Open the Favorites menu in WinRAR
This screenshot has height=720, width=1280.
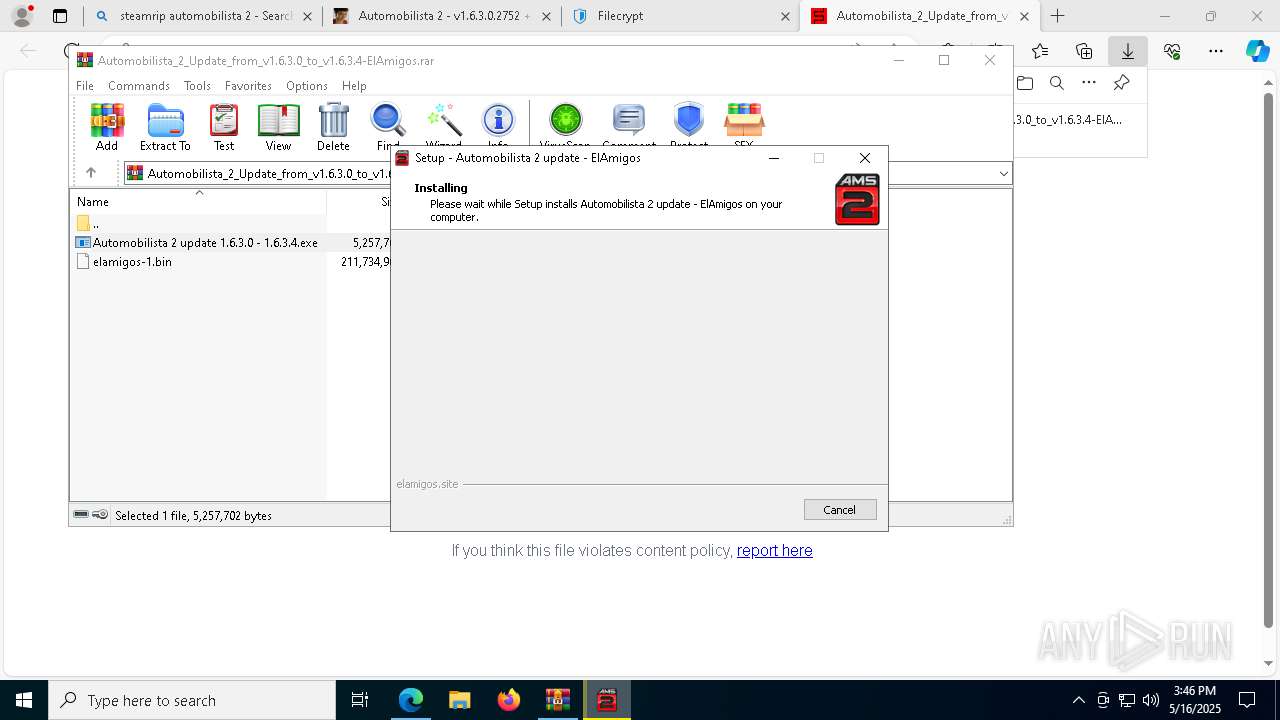pos(248,86)
